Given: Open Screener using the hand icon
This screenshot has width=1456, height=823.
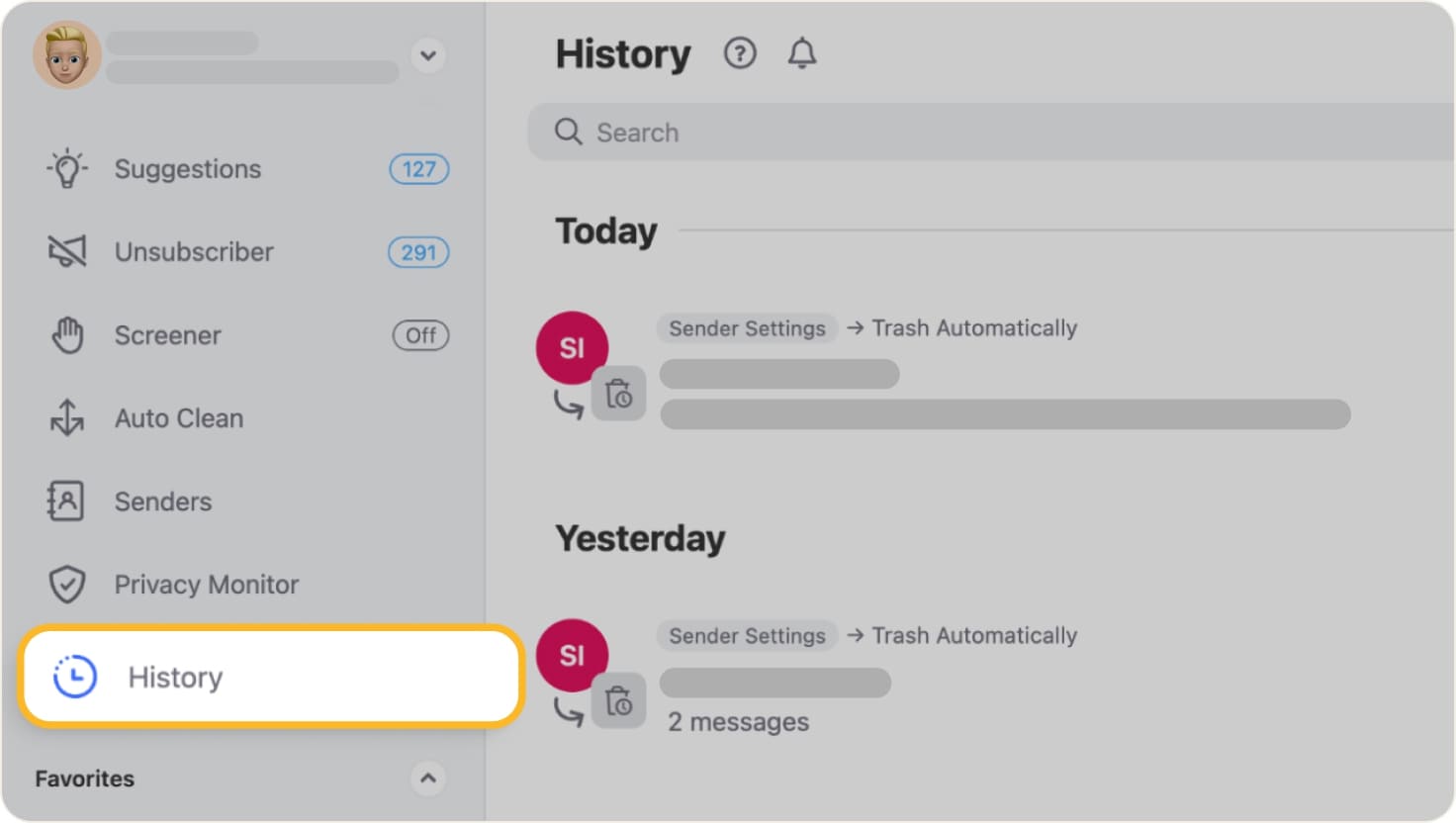Looking at the screenshot, I should point(67,334).
